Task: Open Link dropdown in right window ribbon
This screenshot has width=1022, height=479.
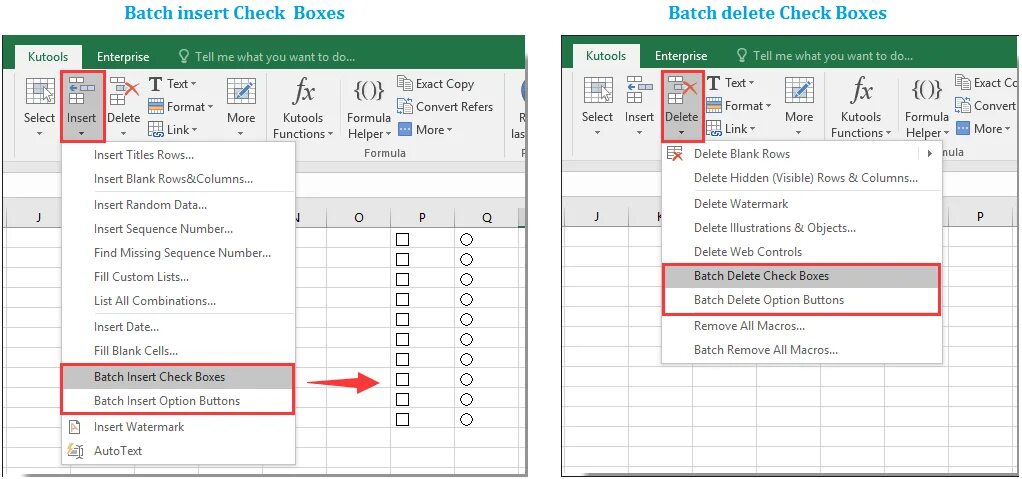Action: pos(731,128)
